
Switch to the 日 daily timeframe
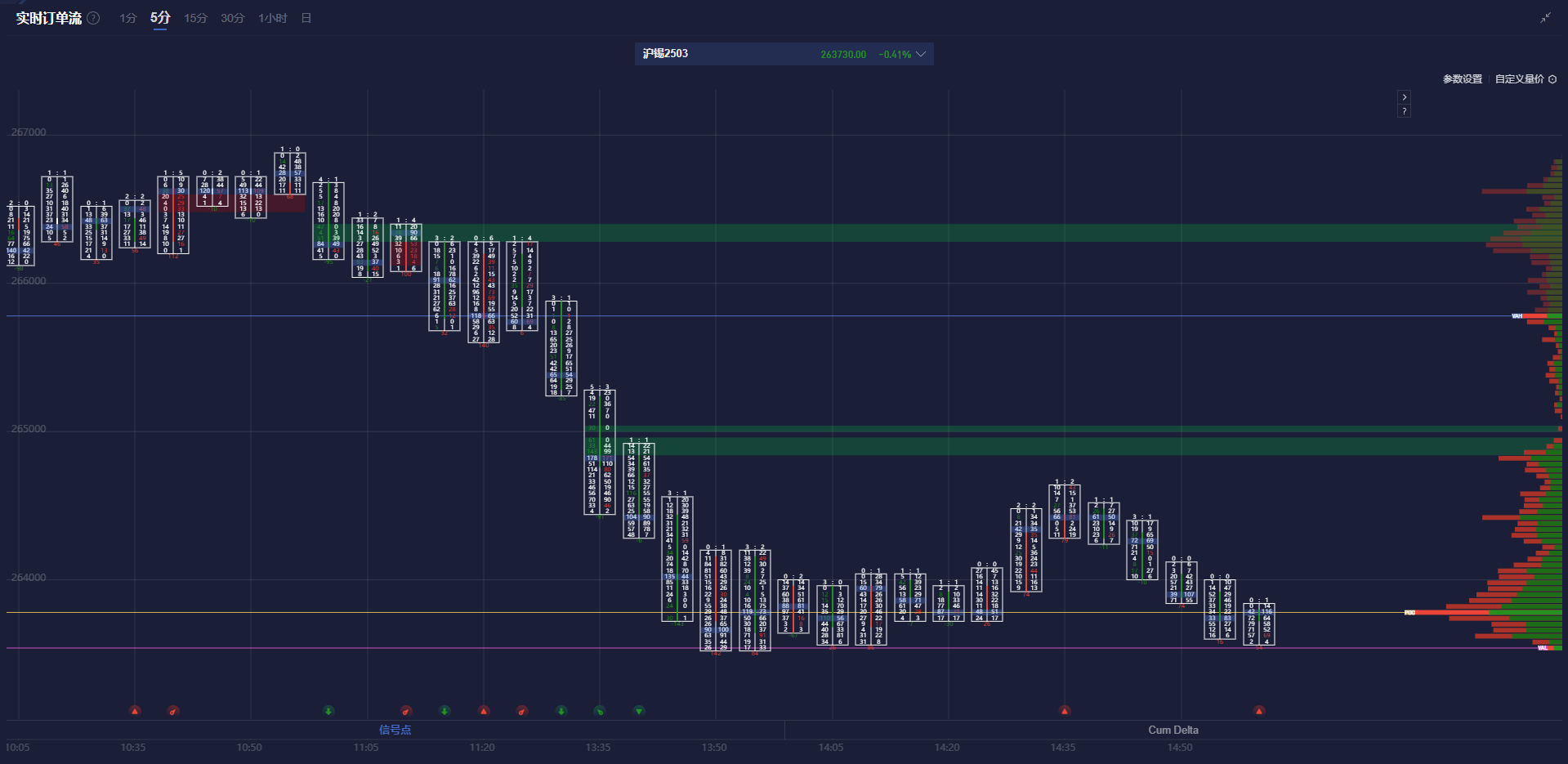(x=306, y=18)
